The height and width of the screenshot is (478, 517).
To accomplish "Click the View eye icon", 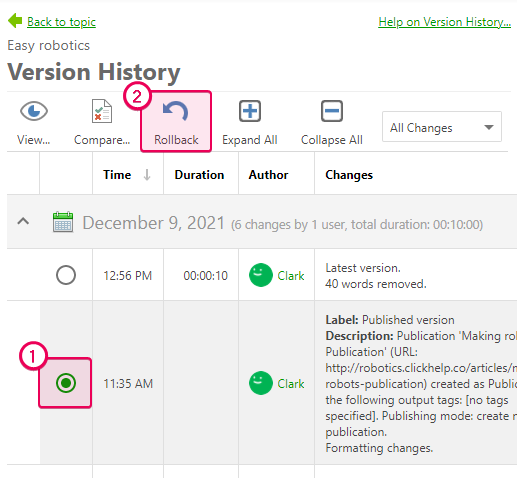I will point(34,111).
